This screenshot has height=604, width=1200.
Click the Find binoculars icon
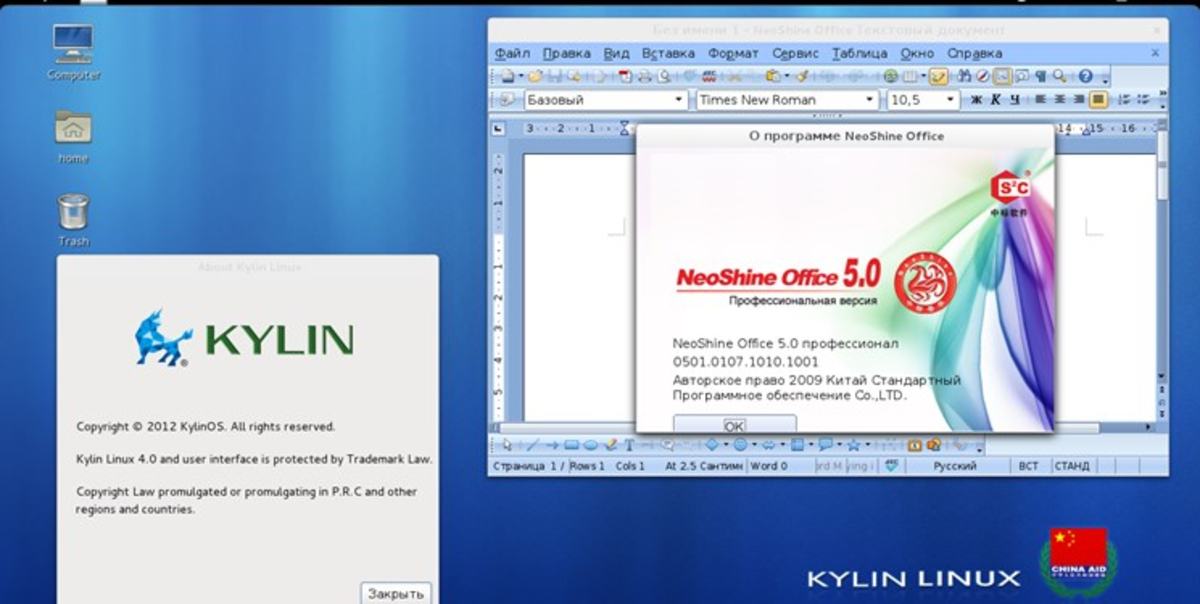pos(964,76)
